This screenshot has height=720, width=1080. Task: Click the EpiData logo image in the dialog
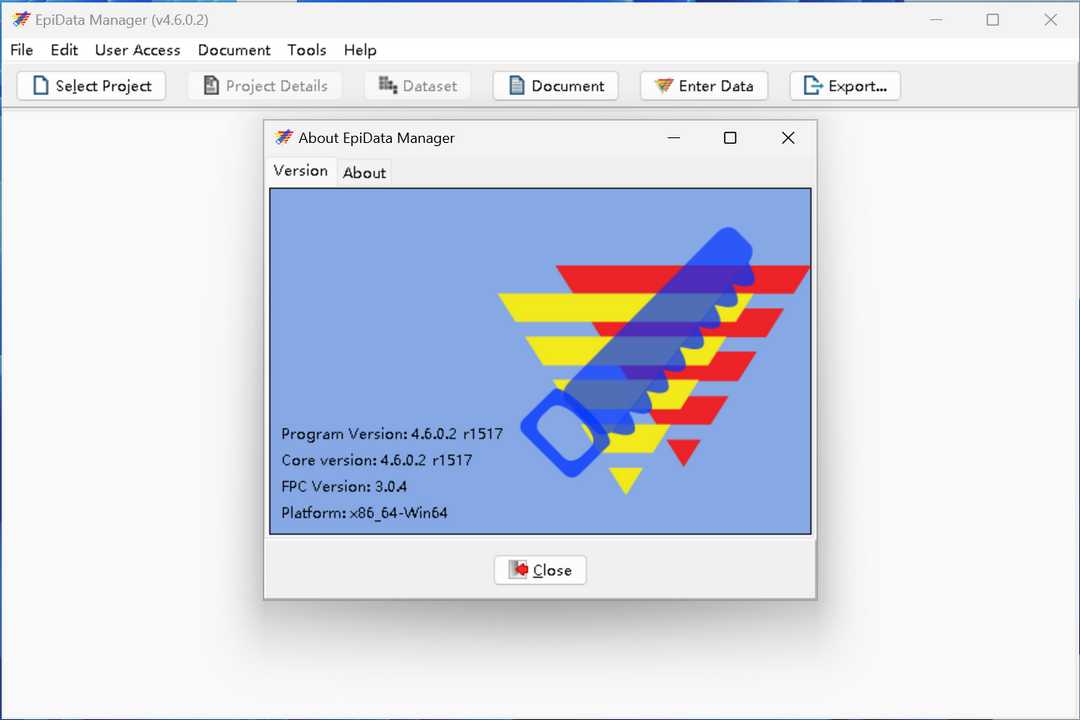pos(650,360)
